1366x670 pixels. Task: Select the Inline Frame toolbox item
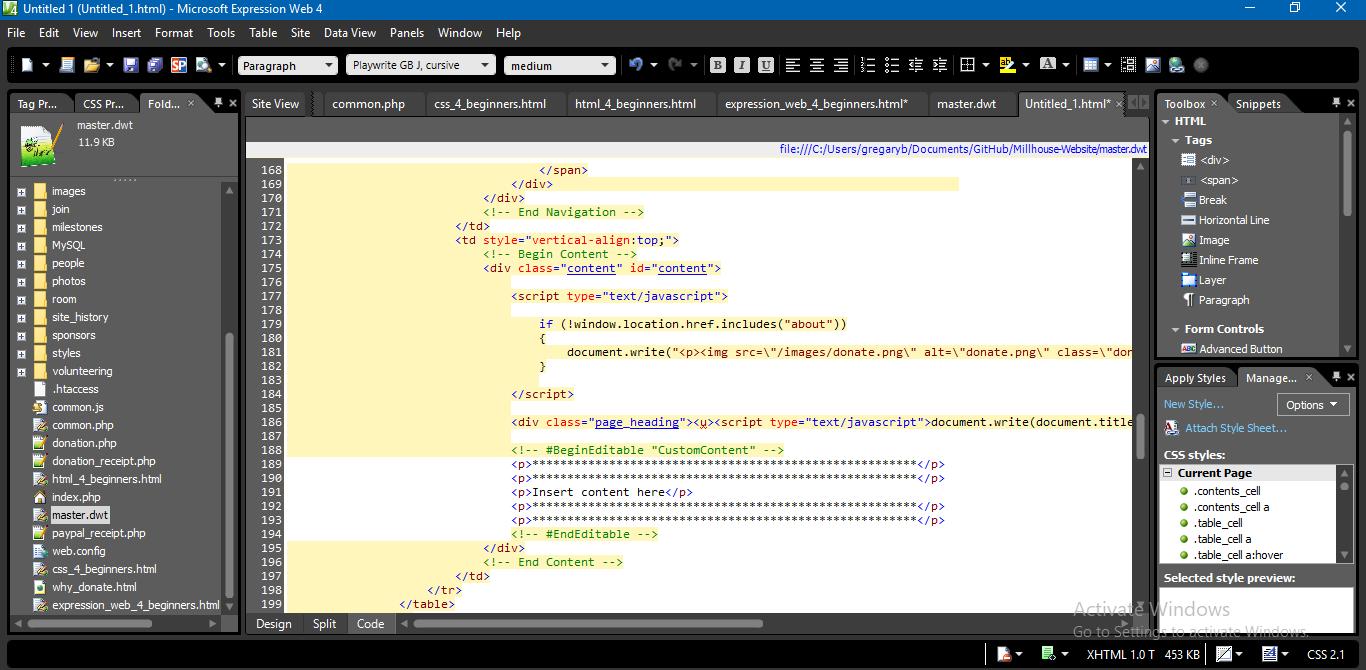pyautogui.click(x=1228, y=260)
